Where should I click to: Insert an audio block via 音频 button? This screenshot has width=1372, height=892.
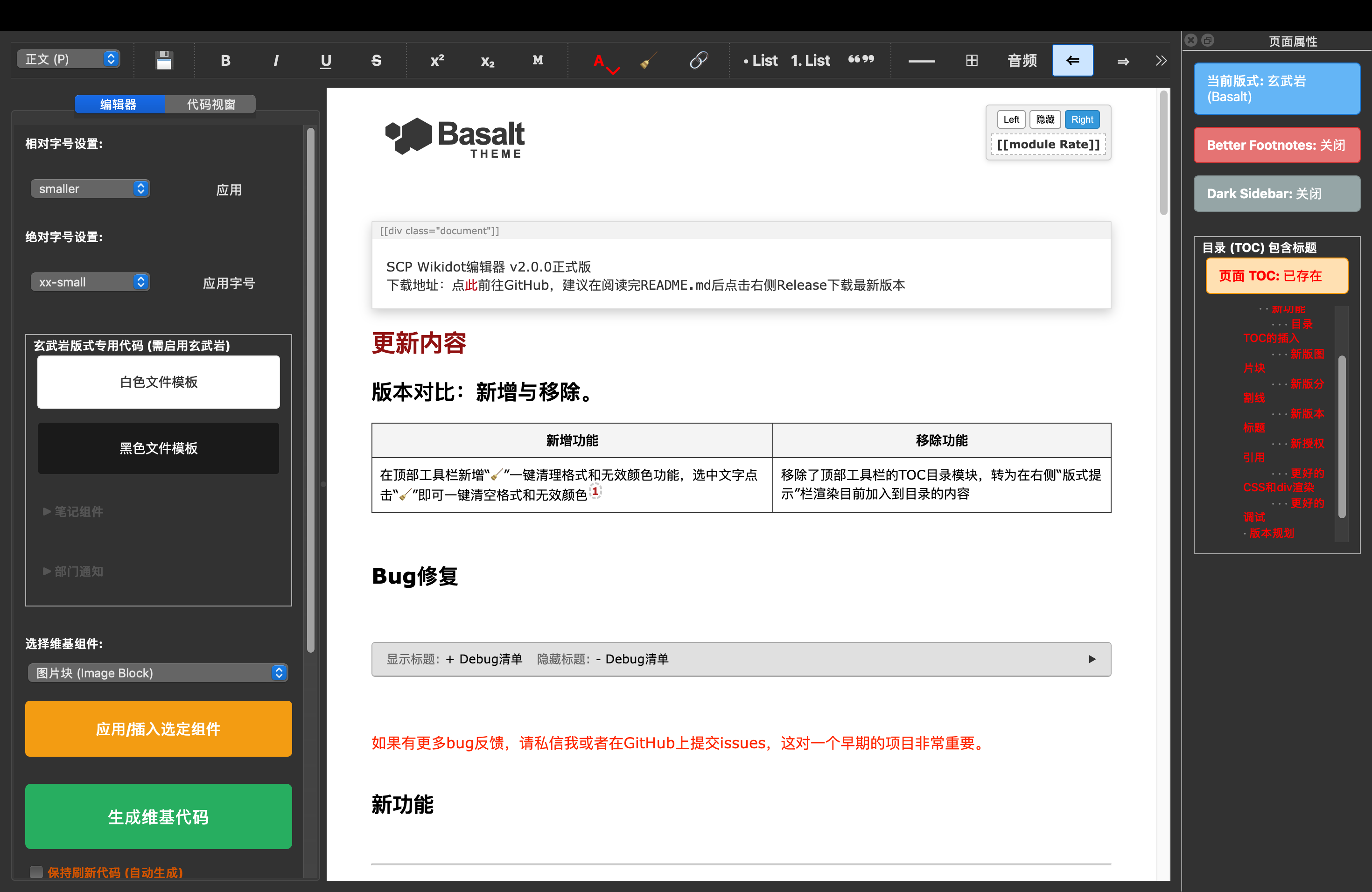1022,60
